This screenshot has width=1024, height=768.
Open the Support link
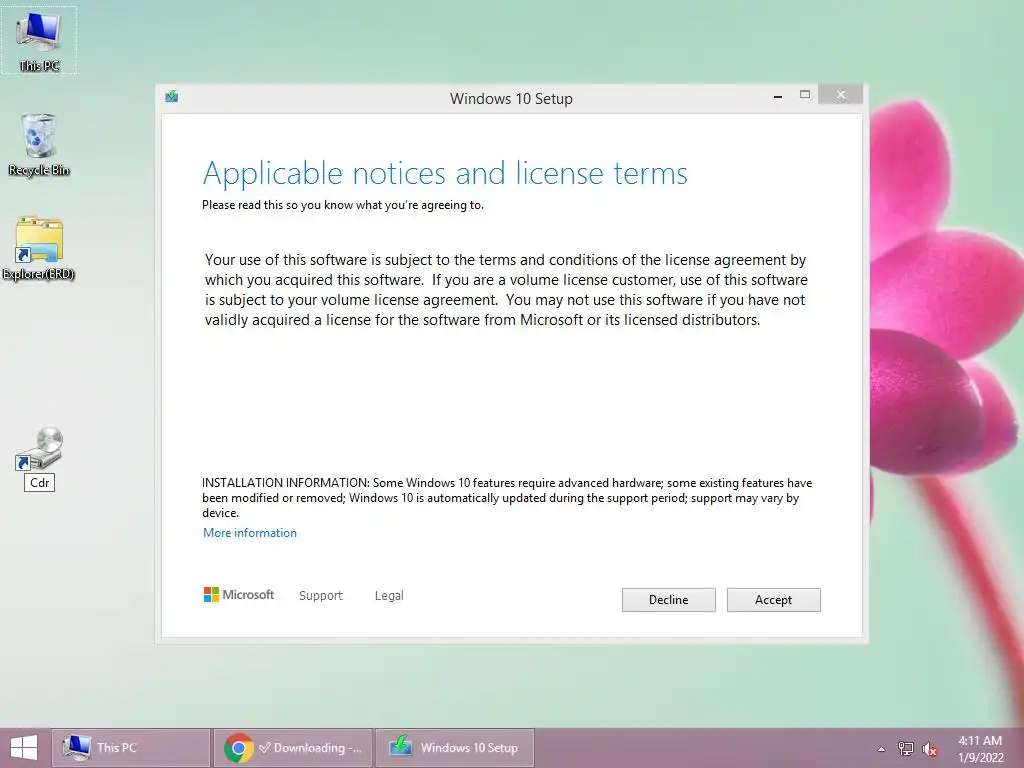tap(321, 596)
